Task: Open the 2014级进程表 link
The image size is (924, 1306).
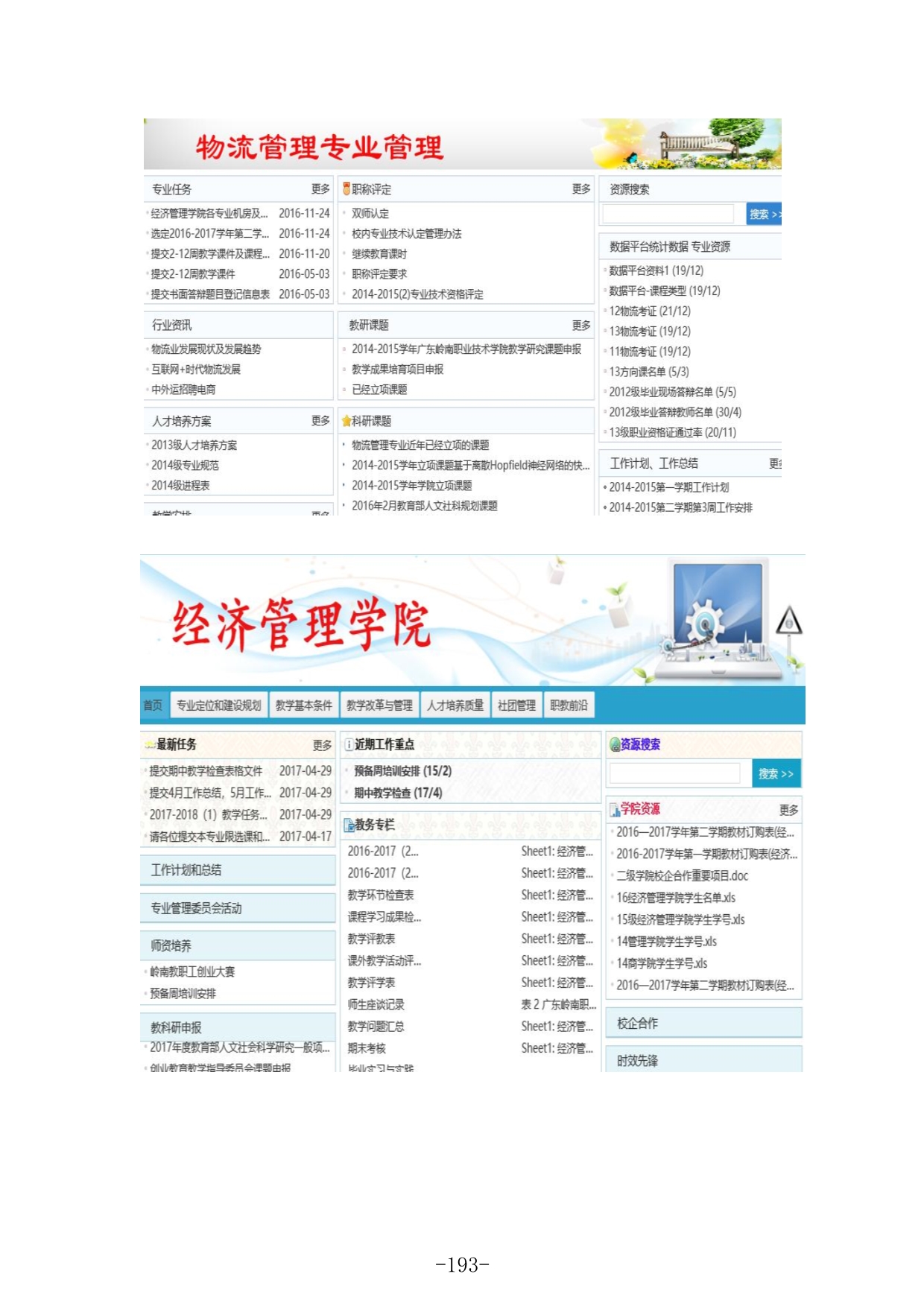Action: 180,485
